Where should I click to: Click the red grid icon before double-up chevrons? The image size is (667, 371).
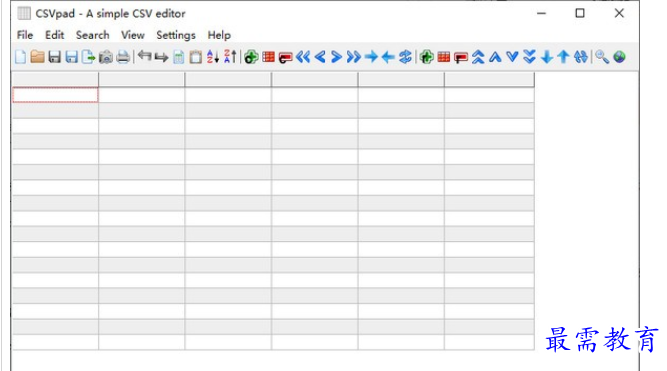(444, 57)
